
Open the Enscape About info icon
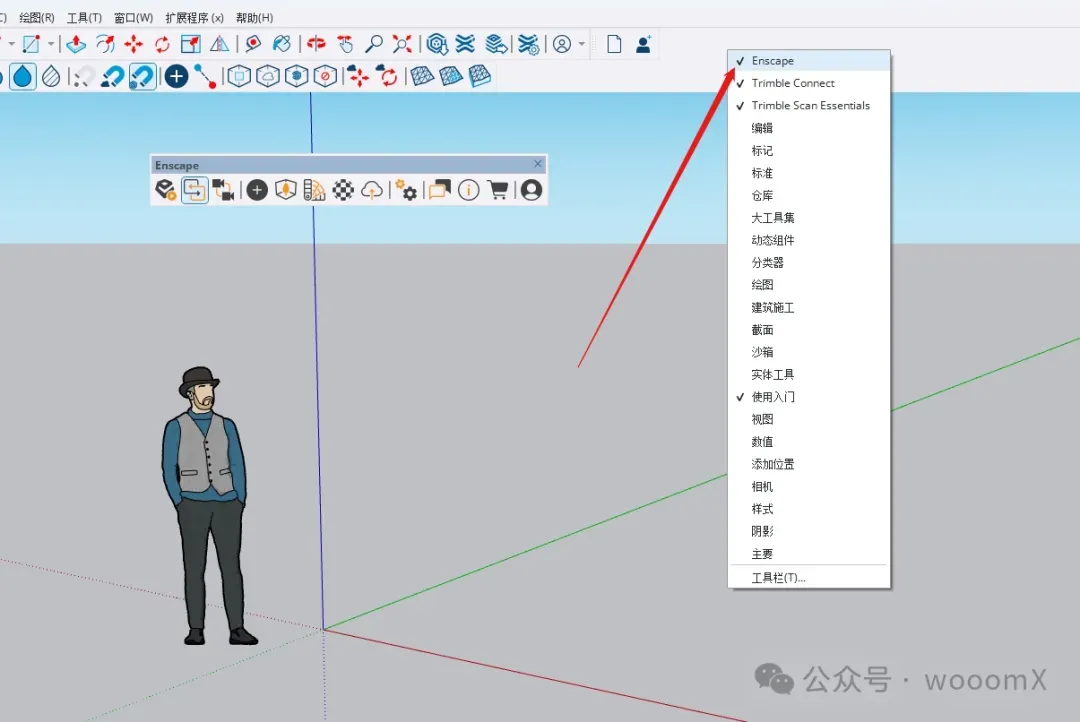[468, 189]
